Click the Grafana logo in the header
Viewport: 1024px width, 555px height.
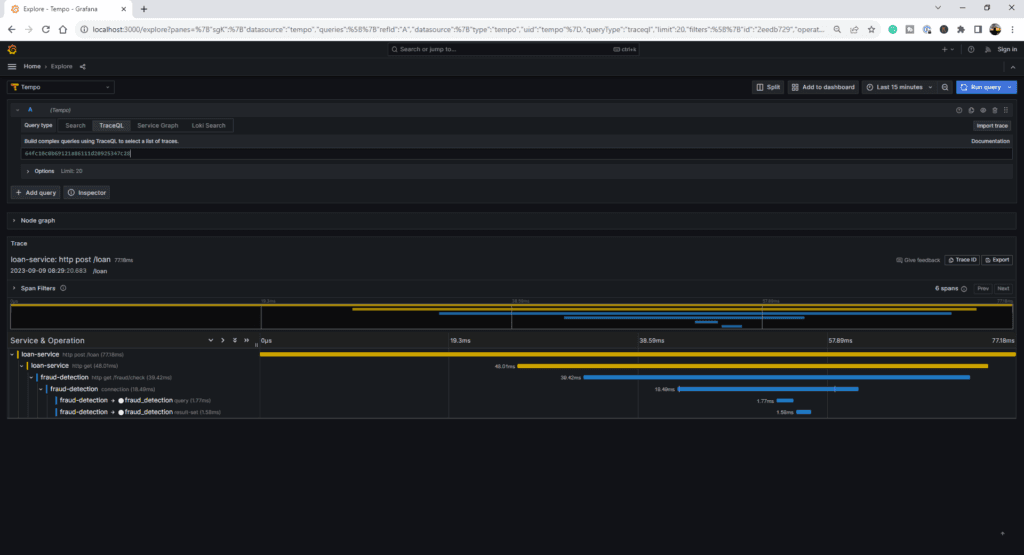(13, 49)
